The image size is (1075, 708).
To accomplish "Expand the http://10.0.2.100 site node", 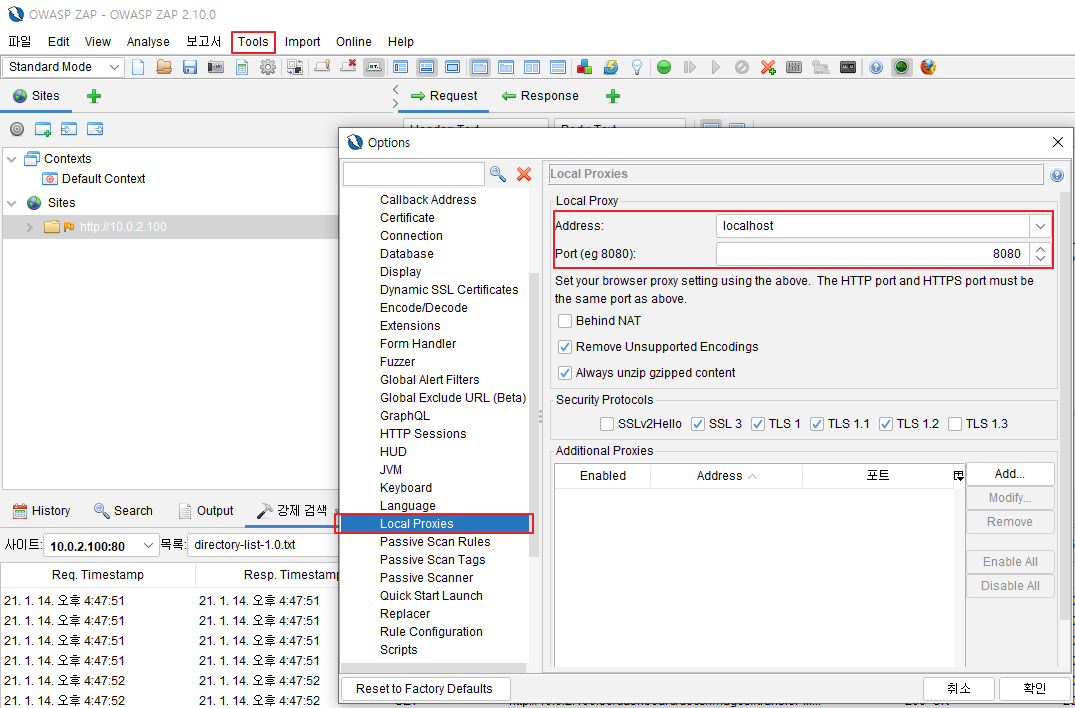I will [29, 227].
